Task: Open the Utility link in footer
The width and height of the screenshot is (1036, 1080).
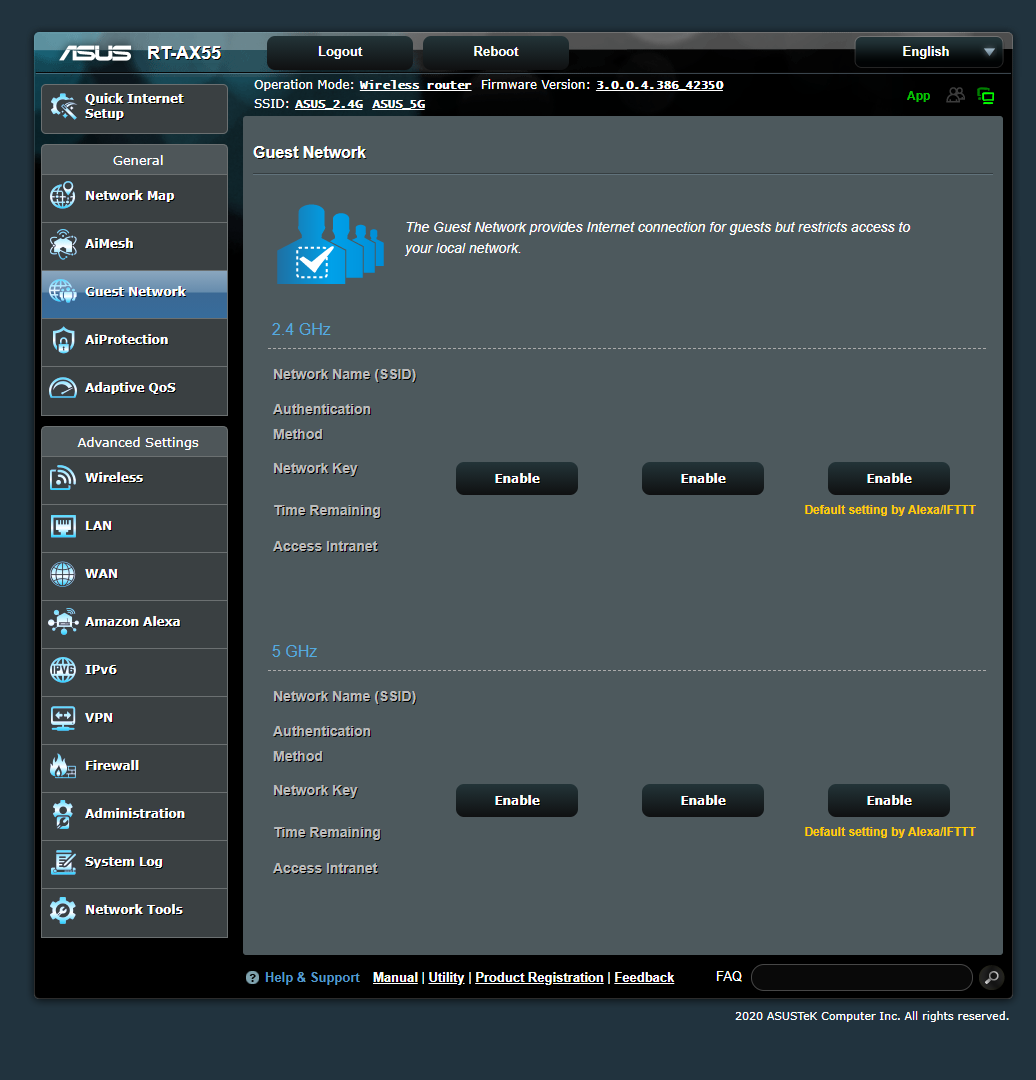Action: click(x=446, y=977)
